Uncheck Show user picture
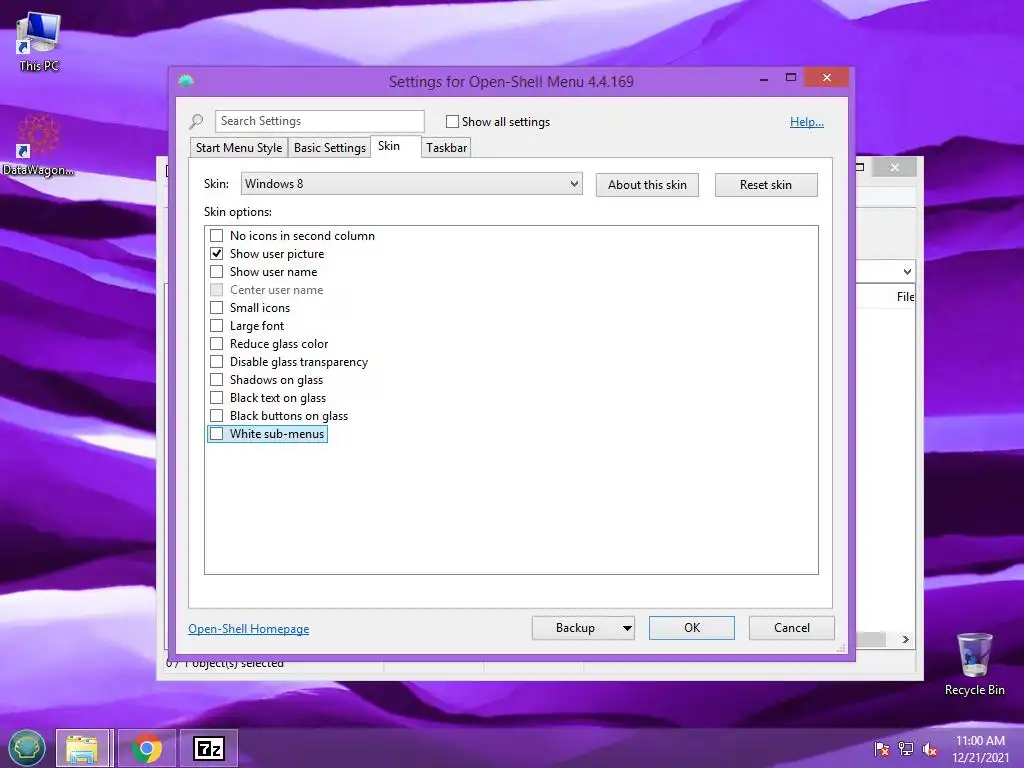The height and width of the screenshot is (768, 1024). (x=217, y=253)
